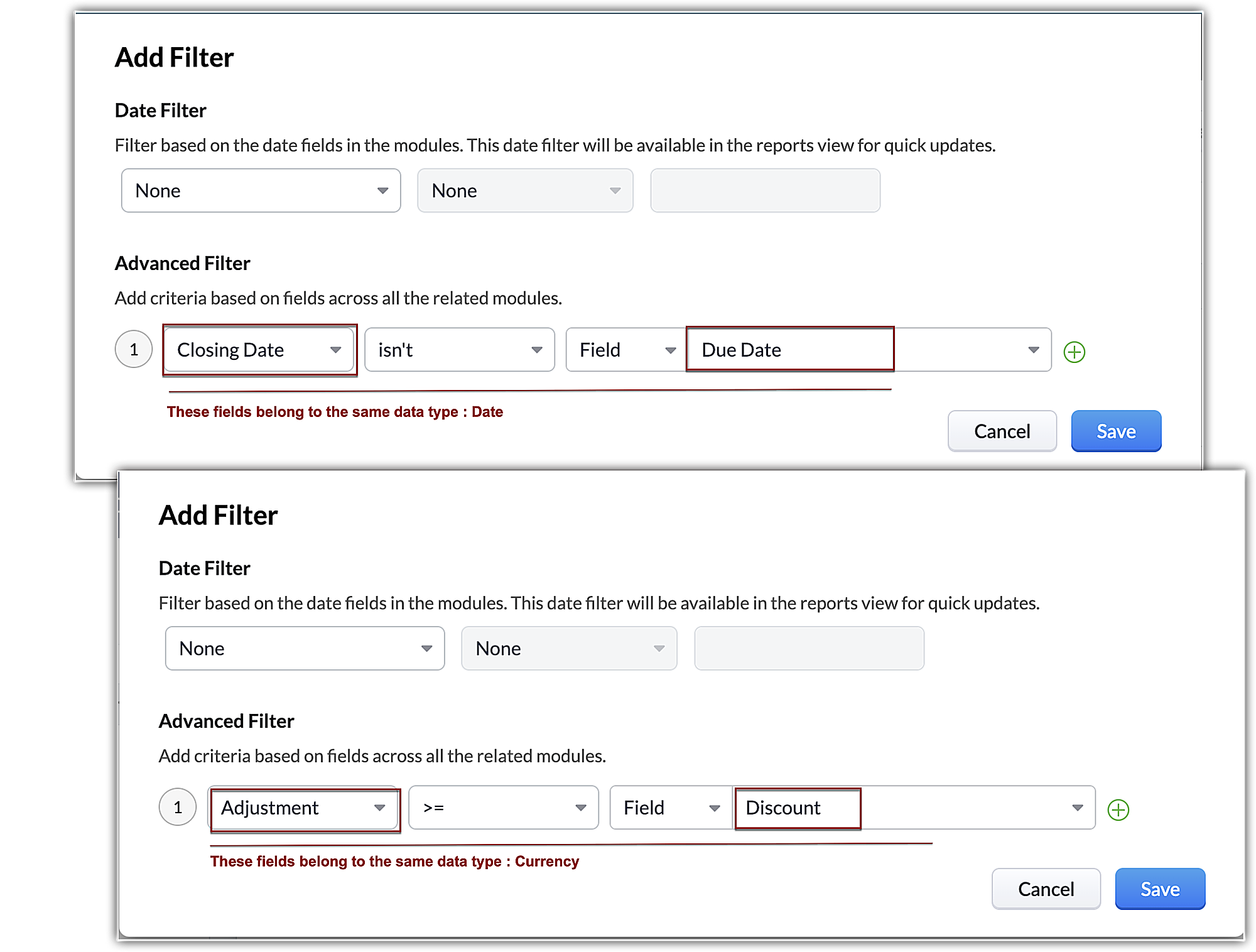
Task: Cancel the bottom Add Filter dialog
Action: (1046, 889)
